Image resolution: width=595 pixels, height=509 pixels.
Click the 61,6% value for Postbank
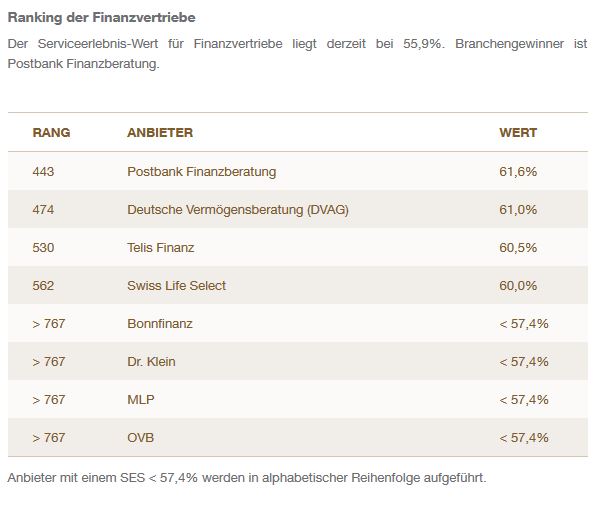[x=518, y=172]
